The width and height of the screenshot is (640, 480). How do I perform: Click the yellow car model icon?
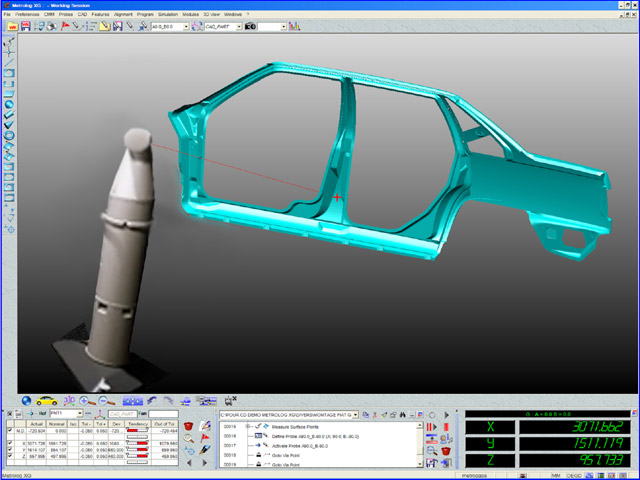pos(46,400)
